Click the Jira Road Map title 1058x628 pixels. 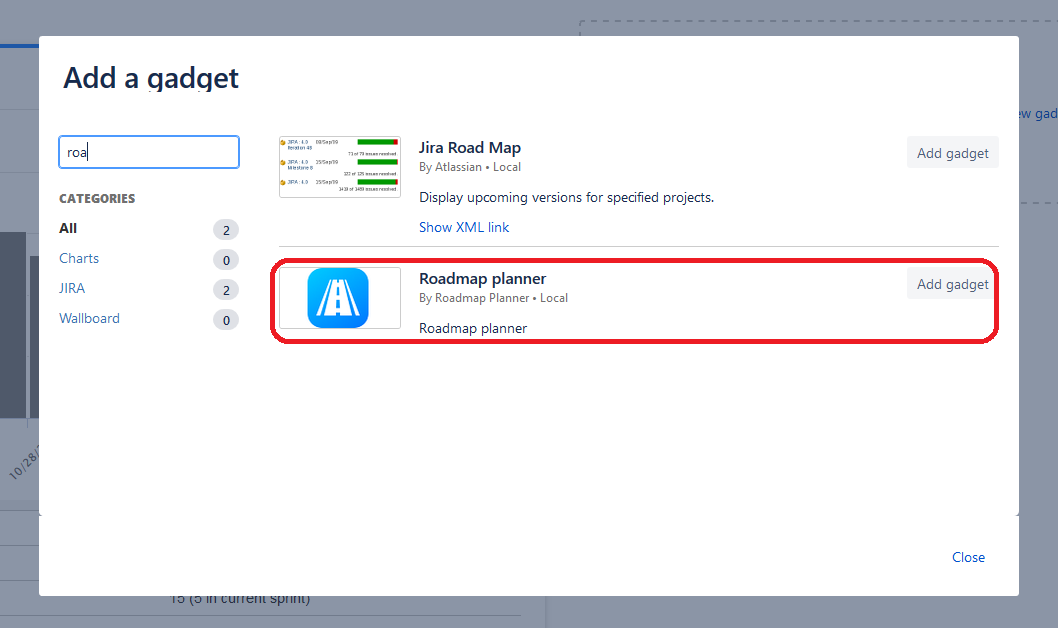point(470,148)
